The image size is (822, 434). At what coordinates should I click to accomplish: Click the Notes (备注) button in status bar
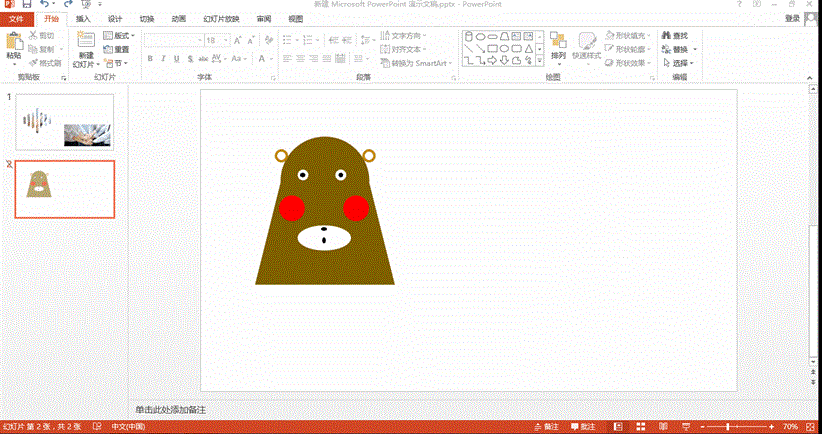pos(546,427)
